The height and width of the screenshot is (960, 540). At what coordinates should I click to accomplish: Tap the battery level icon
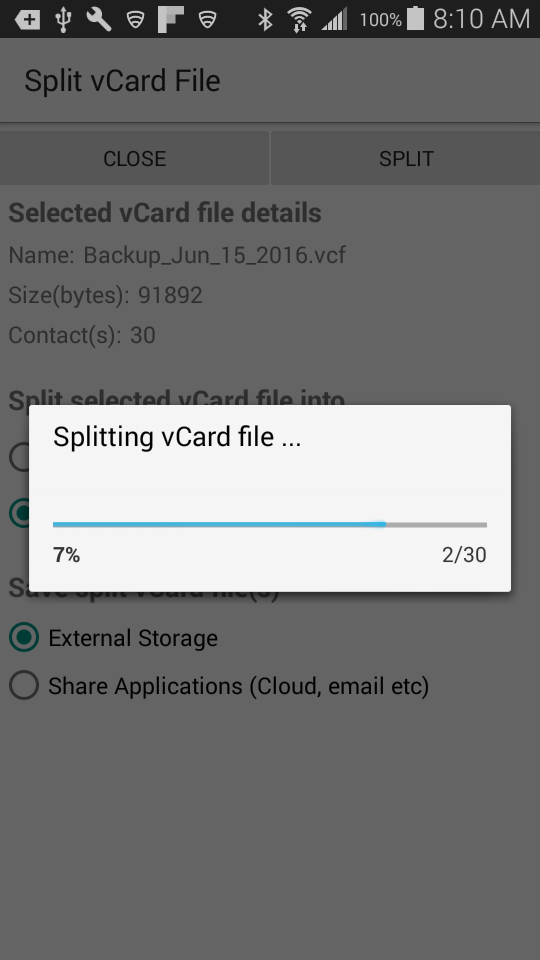coord(416,18)
